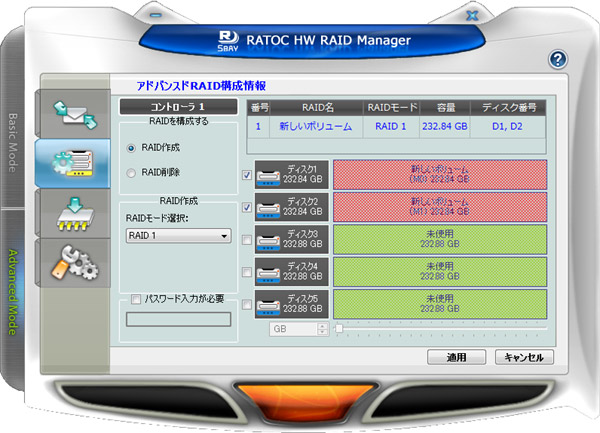Click the 適用 button

click(456, 357)
